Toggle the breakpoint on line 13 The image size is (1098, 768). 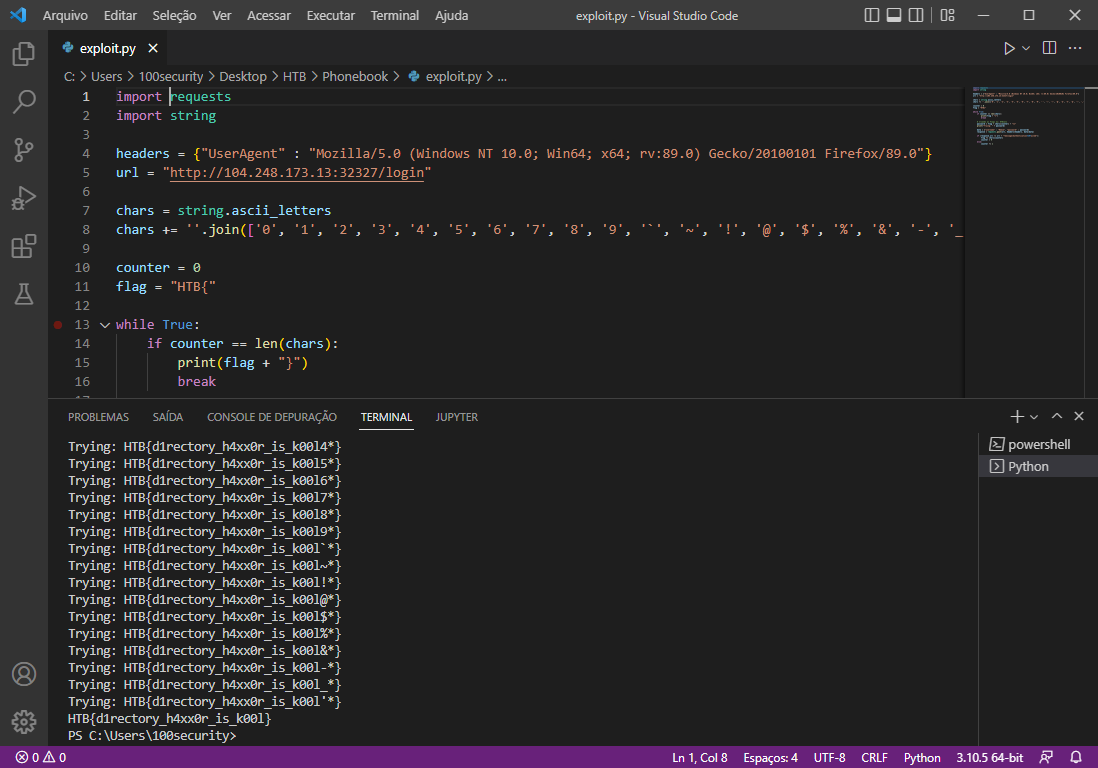[58, 325]
